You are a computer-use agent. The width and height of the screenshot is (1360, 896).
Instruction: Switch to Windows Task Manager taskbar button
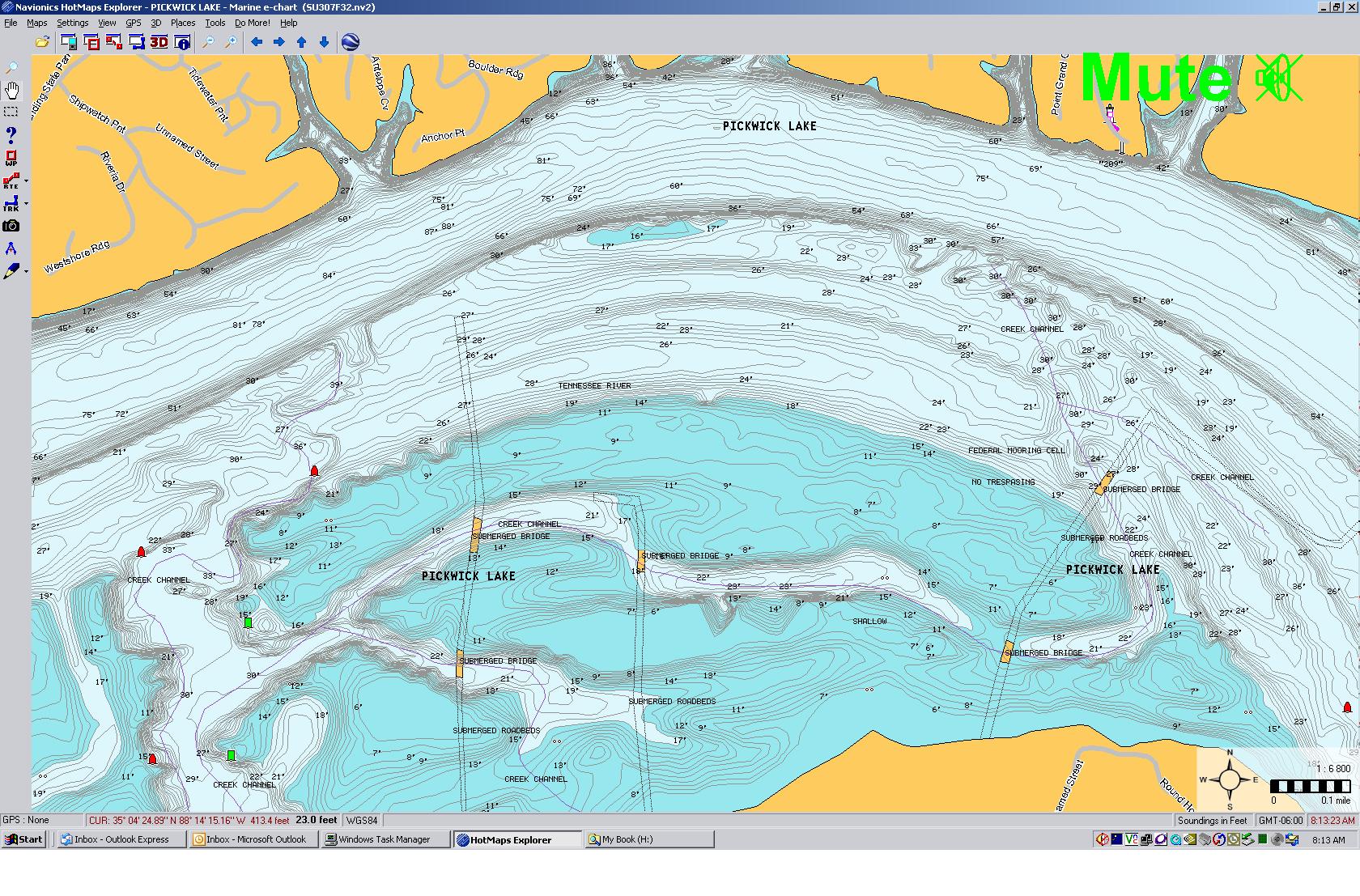(x=384, y=839)
